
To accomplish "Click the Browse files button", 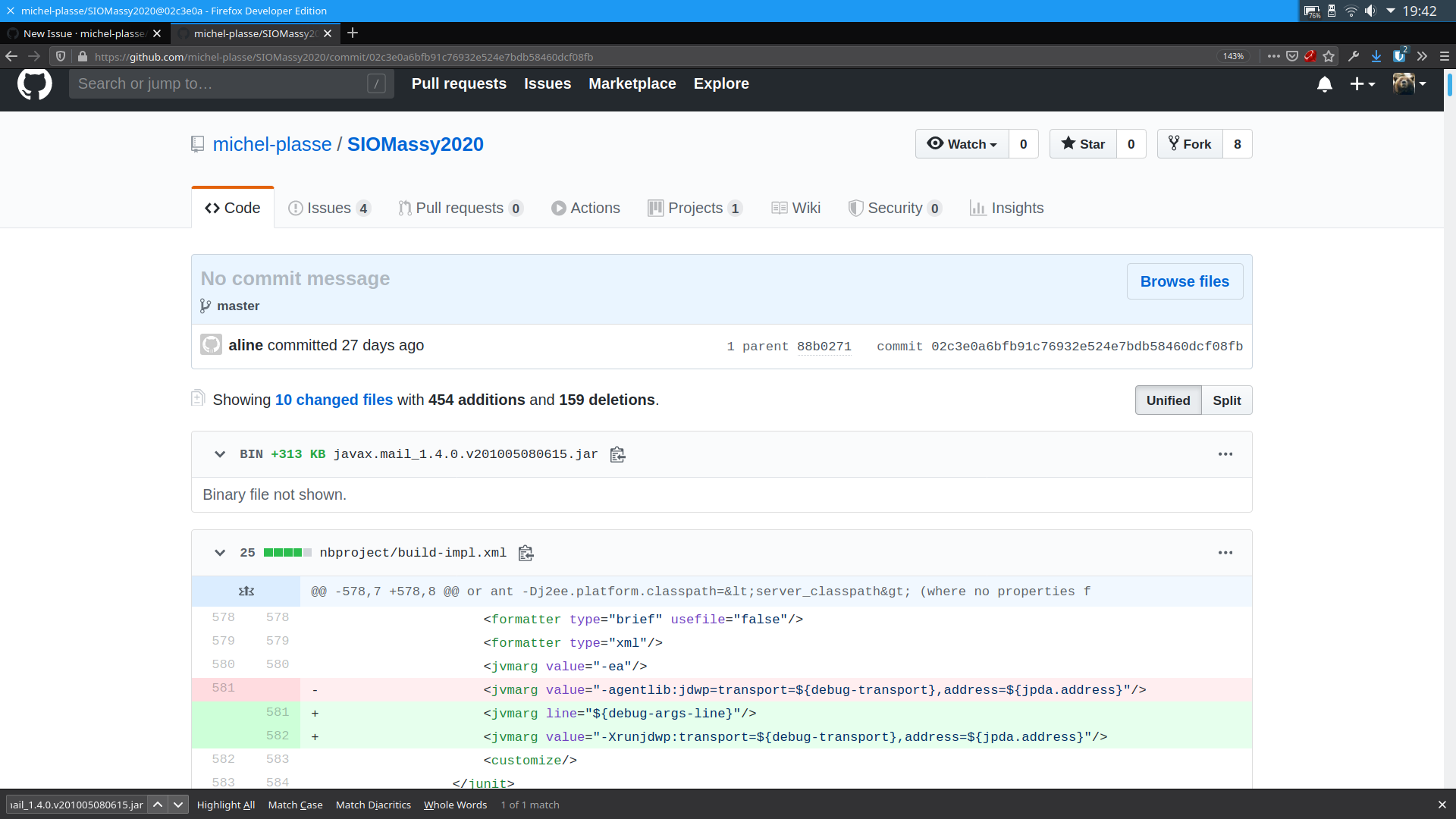I will [x=1185, y=281].
